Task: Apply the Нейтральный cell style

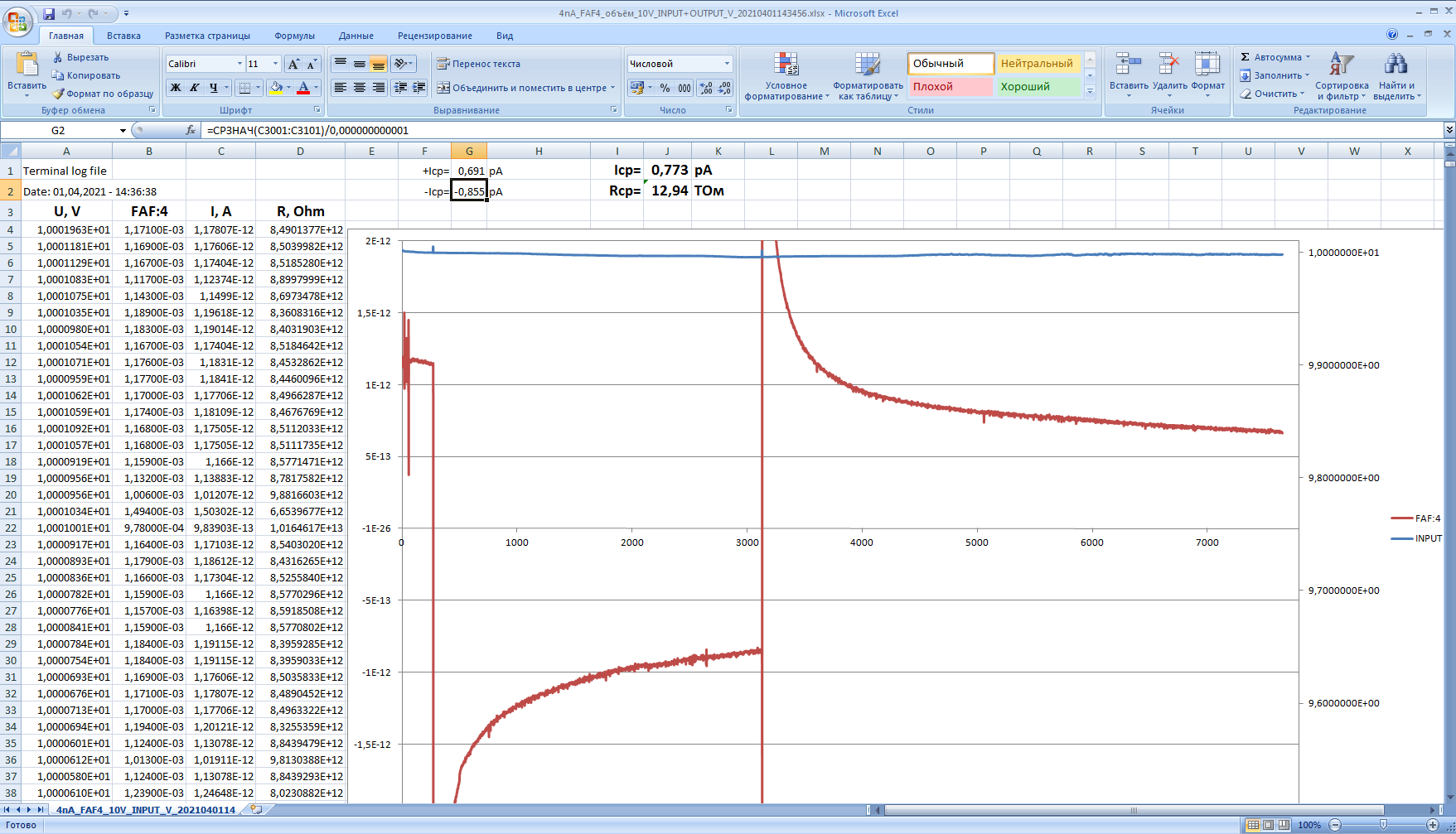Action: [x=1039, y=64]
